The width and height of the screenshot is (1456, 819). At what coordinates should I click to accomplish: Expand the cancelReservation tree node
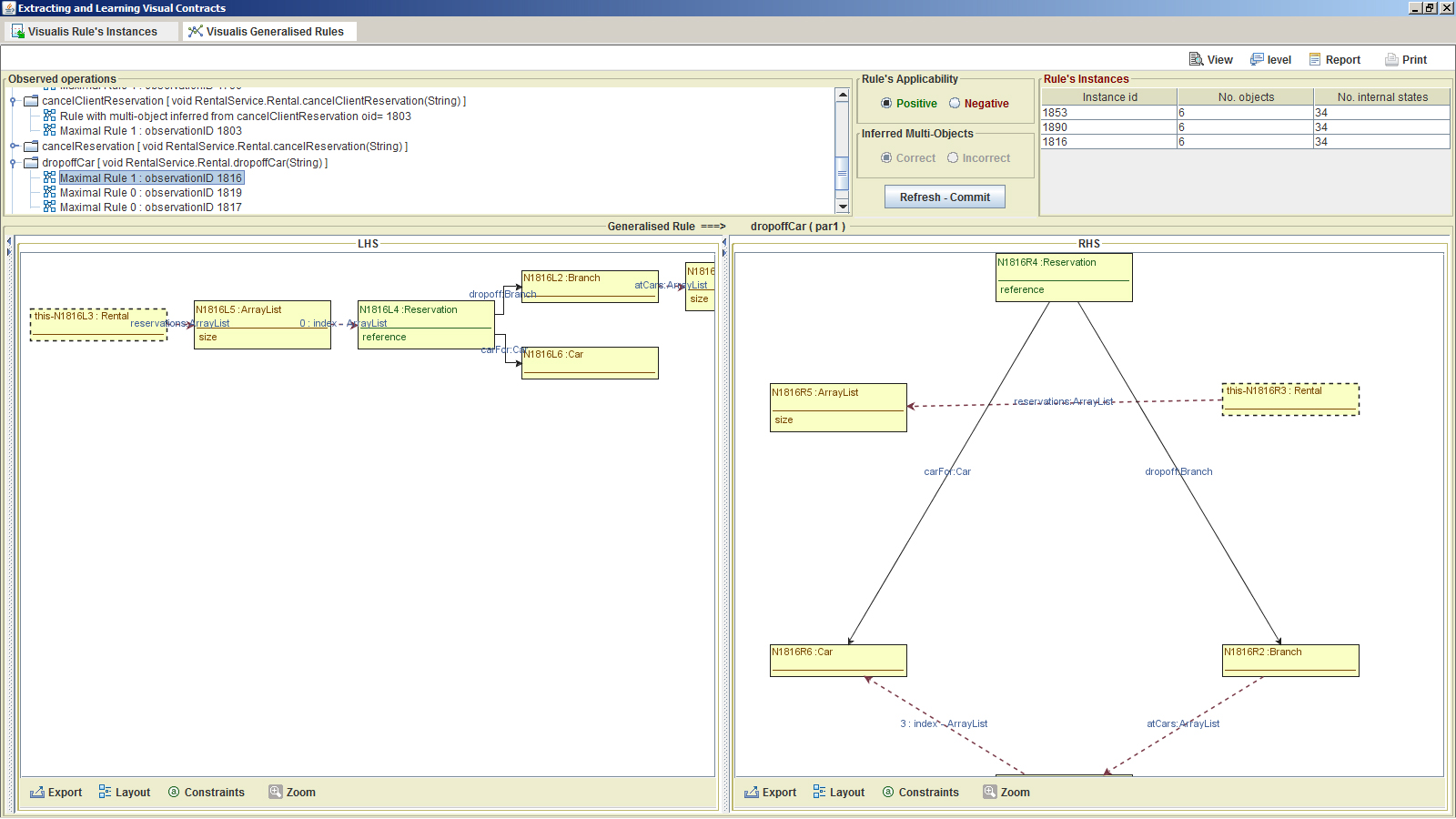(14, 146)
